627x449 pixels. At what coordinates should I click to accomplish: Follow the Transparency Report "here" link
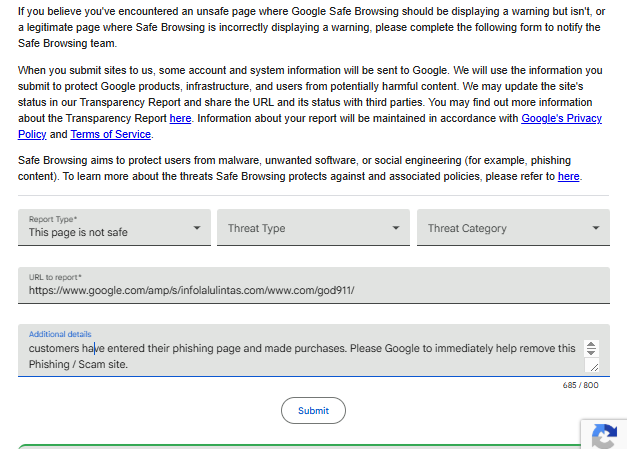coord(180,118)
